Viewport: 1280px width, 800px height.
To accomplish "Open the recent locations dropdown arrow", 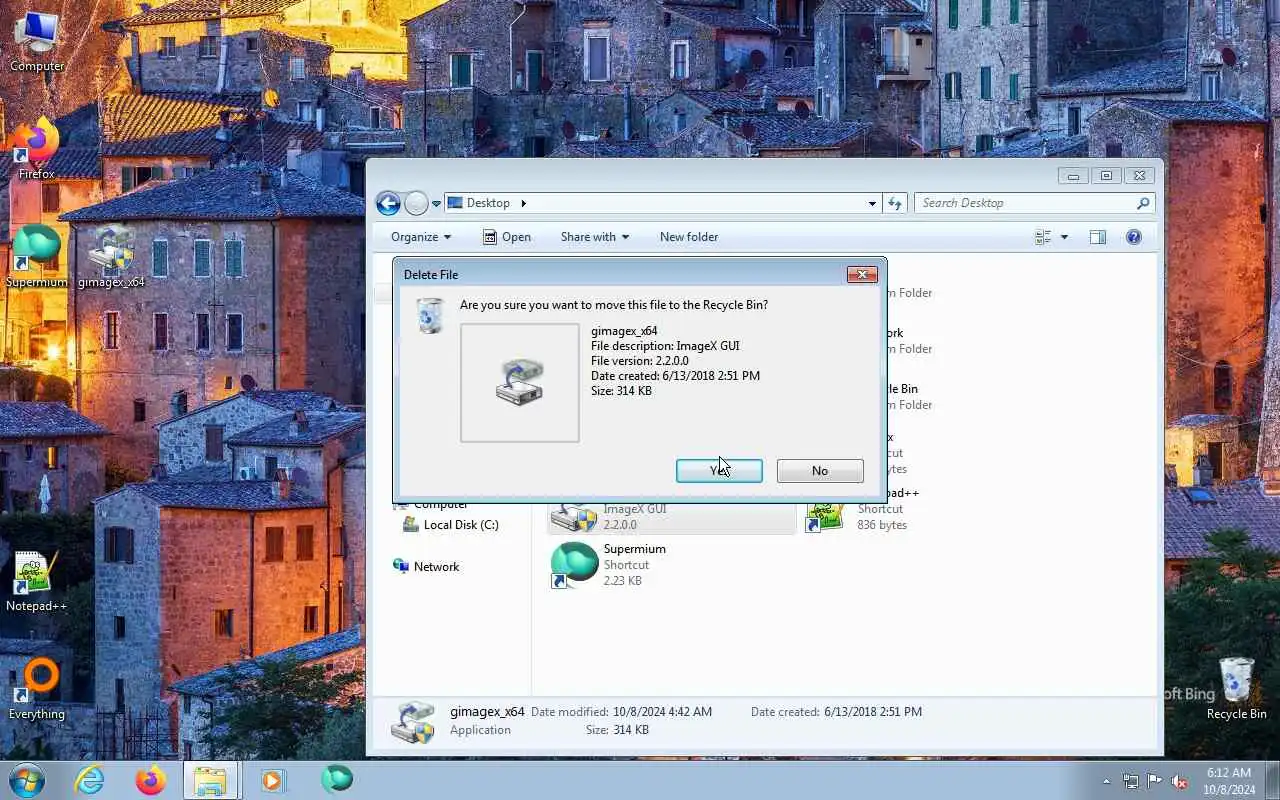I will 436,204.
